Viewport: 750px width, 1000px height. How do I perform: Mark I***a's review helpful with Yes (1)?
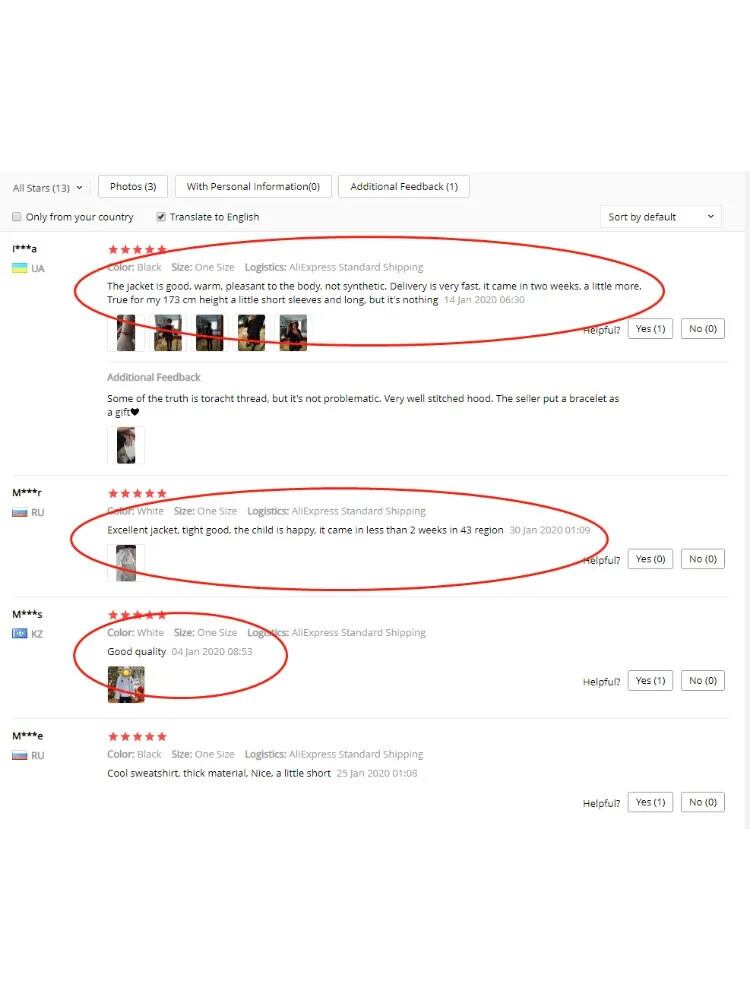click(650, 328)
